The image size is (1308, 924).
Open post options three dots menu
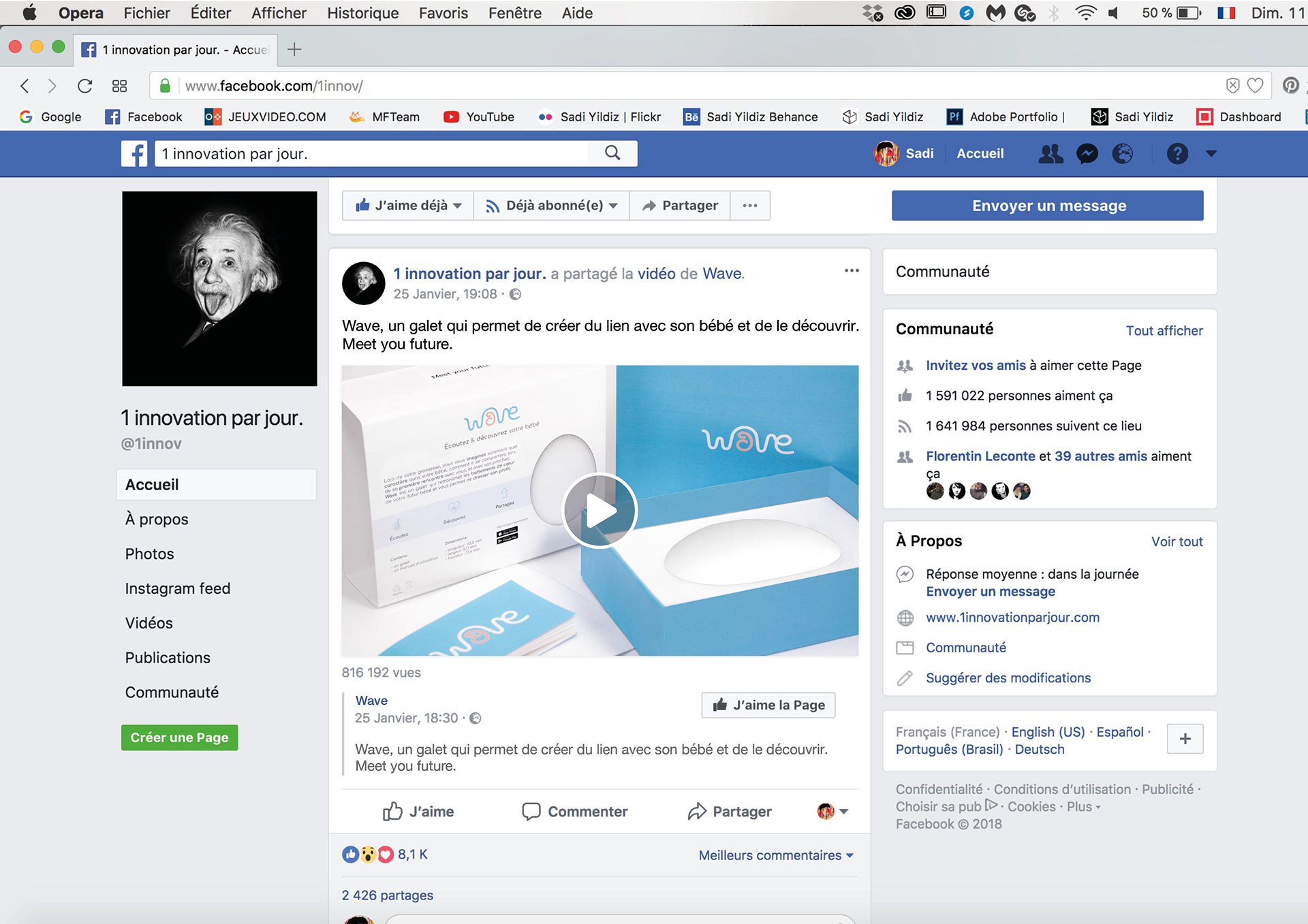(852, 271)
